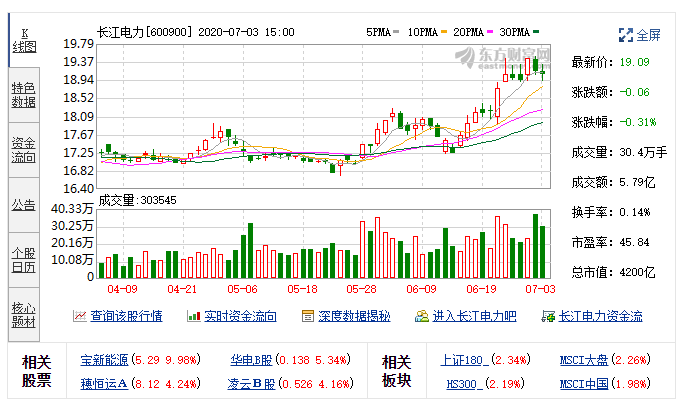Click the 最新价 value 19.09
Image resolution: width=684 pixels, height=411 pixels.
(634, 62)
